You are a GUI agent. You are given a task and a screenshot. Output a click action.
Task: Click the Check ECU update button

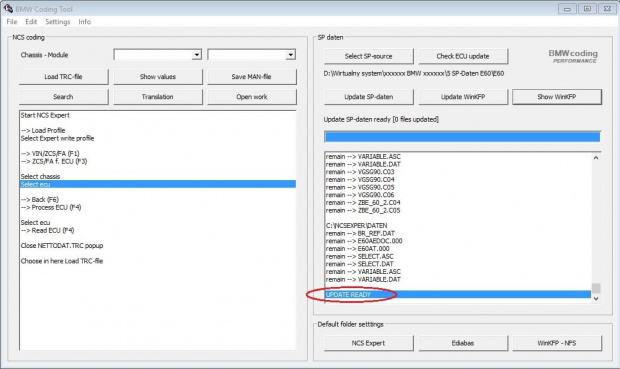click(463, 56)
